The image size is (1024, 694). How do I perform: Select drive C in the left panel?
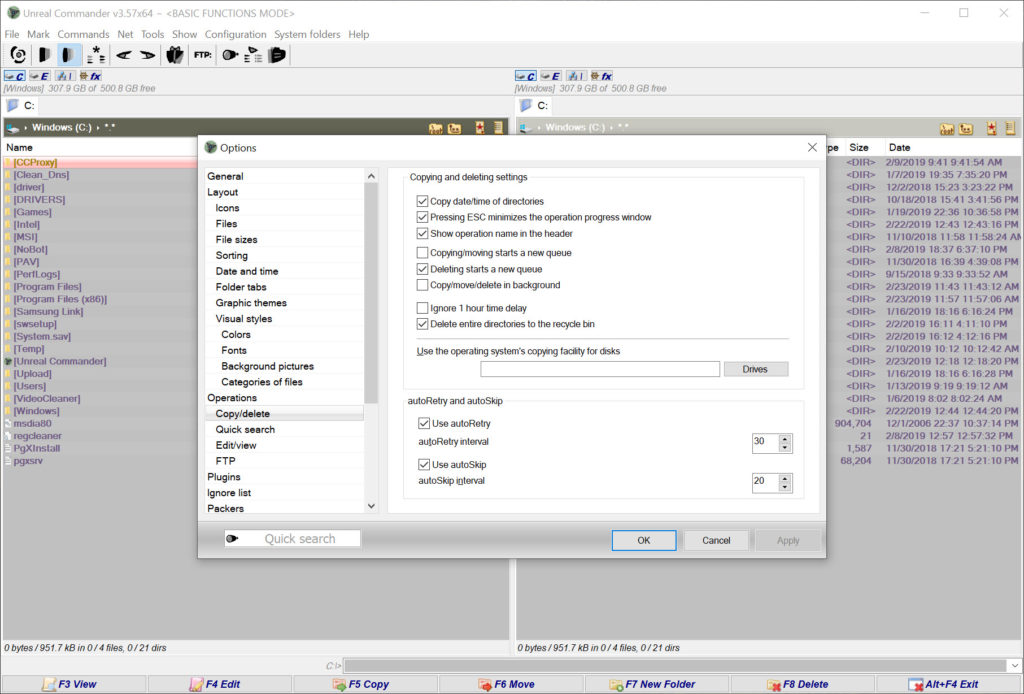[x=14, y=76]
